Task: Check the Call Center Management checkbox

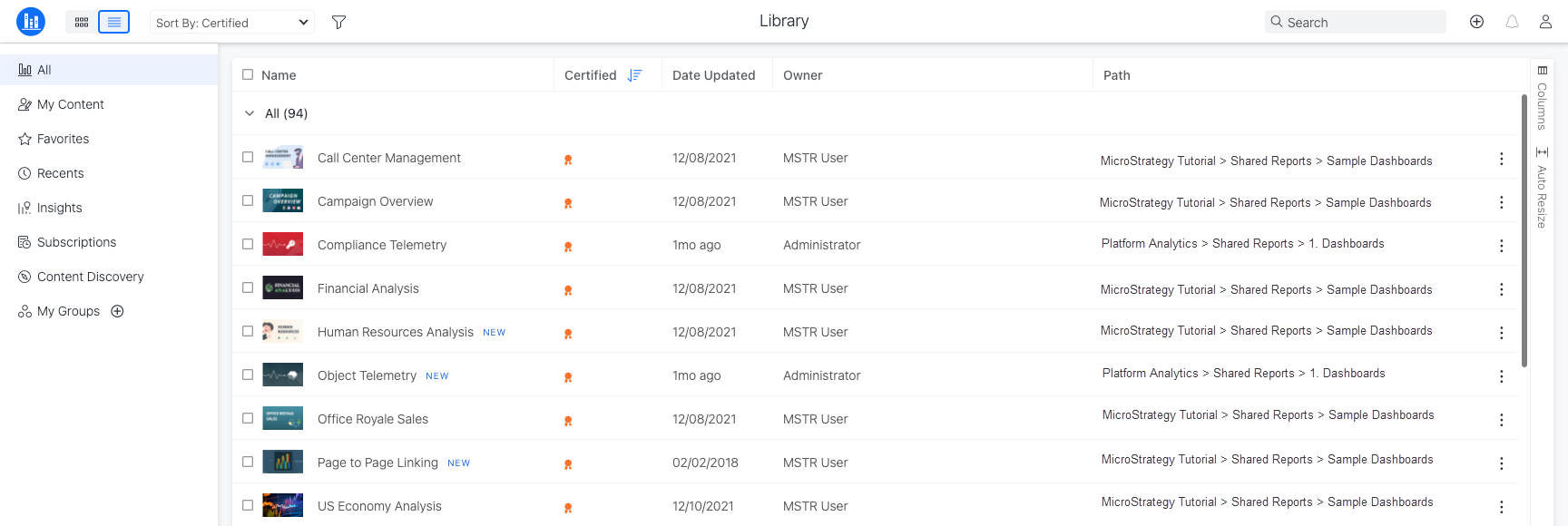Action: pos(248,157)
